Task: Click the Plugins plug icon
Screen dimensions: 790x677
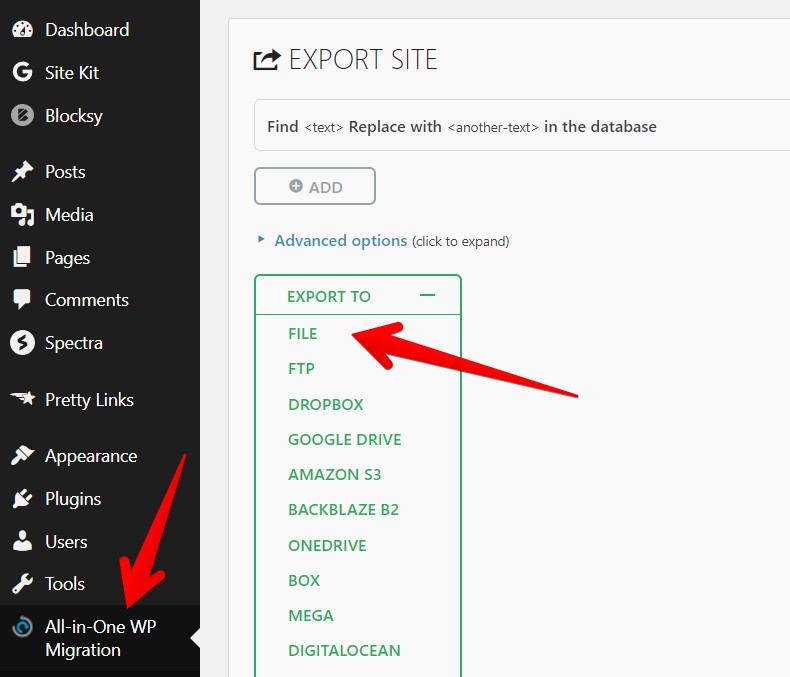Action: pos(22,499)
